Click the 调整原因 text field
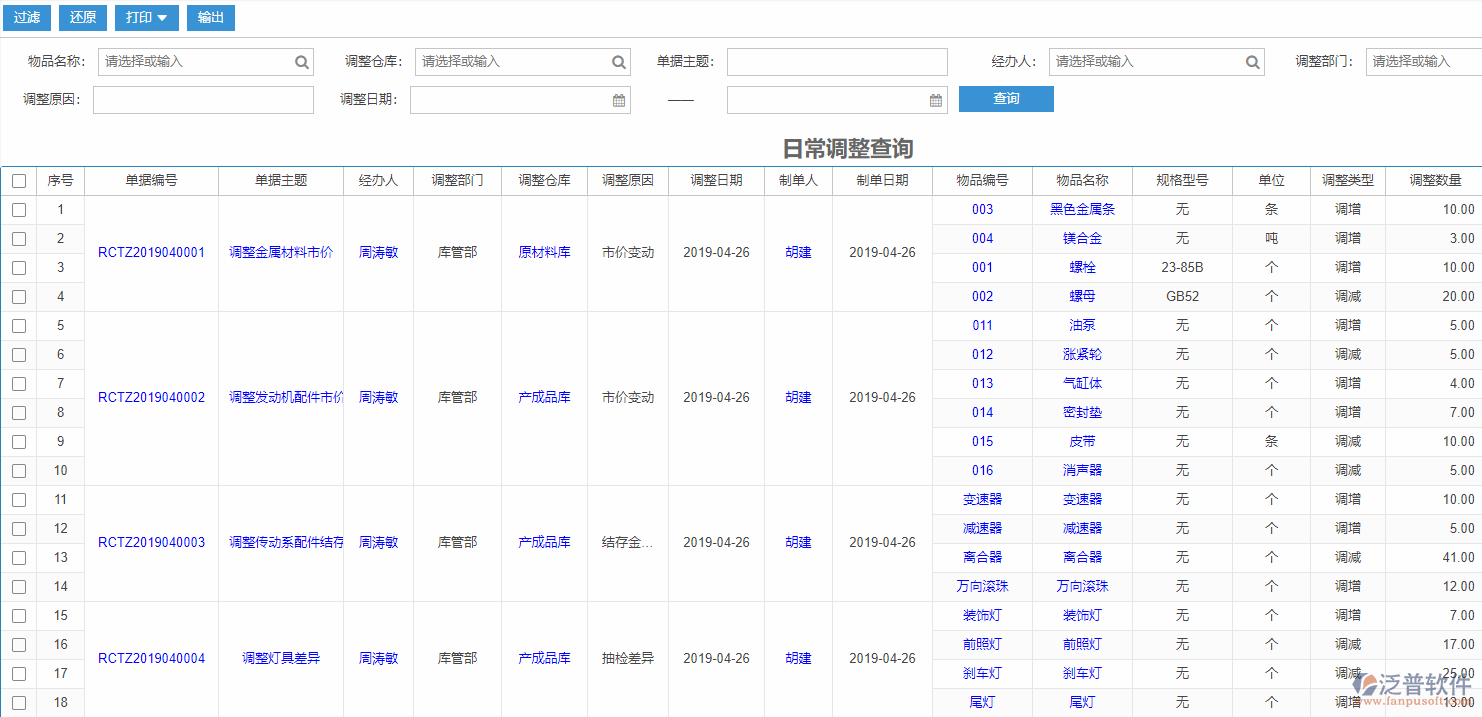This screenshot has height=717, width=1482. tap(203, 100)
